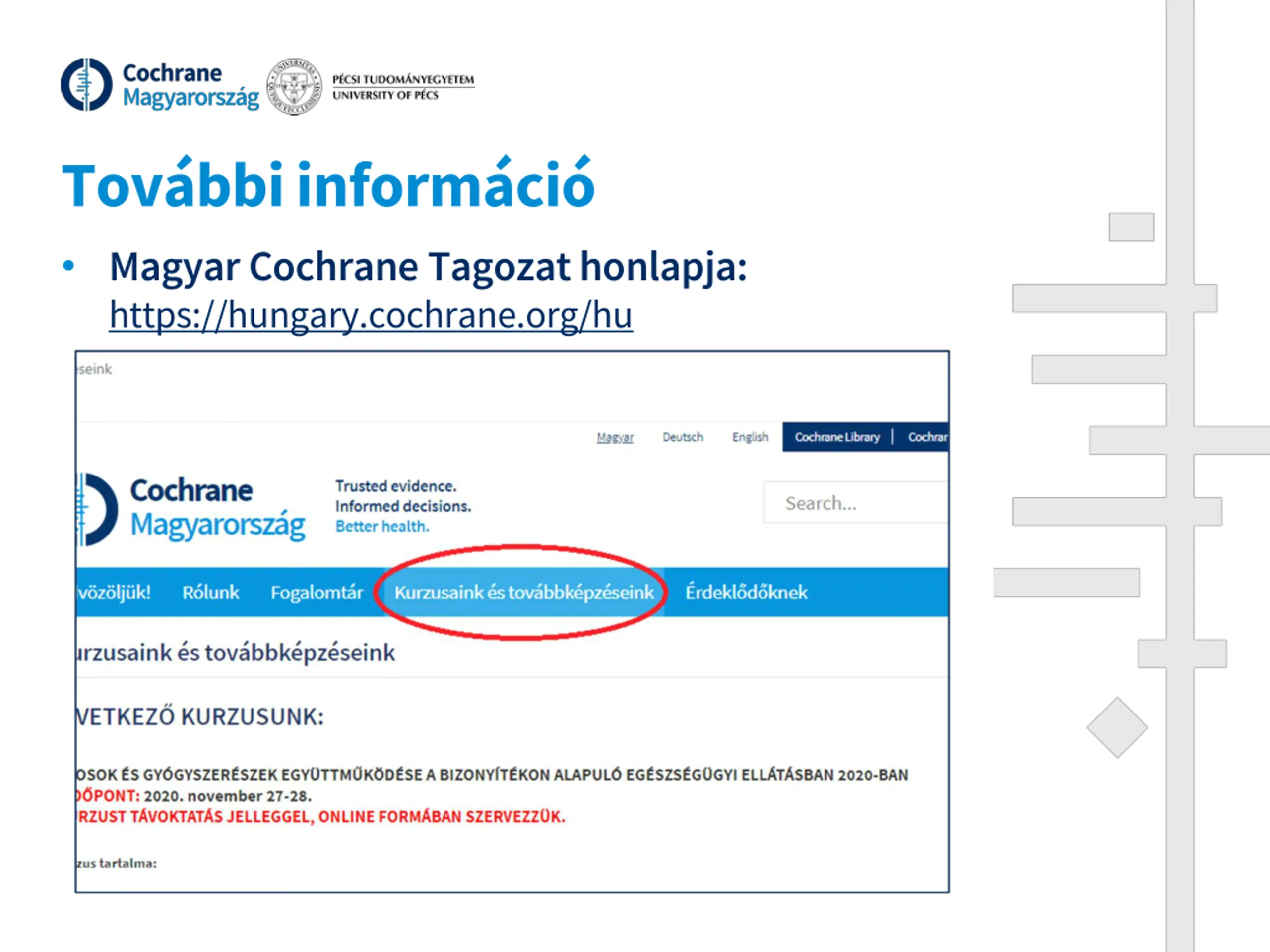Open the Rólunk menu item

point(210,592)
